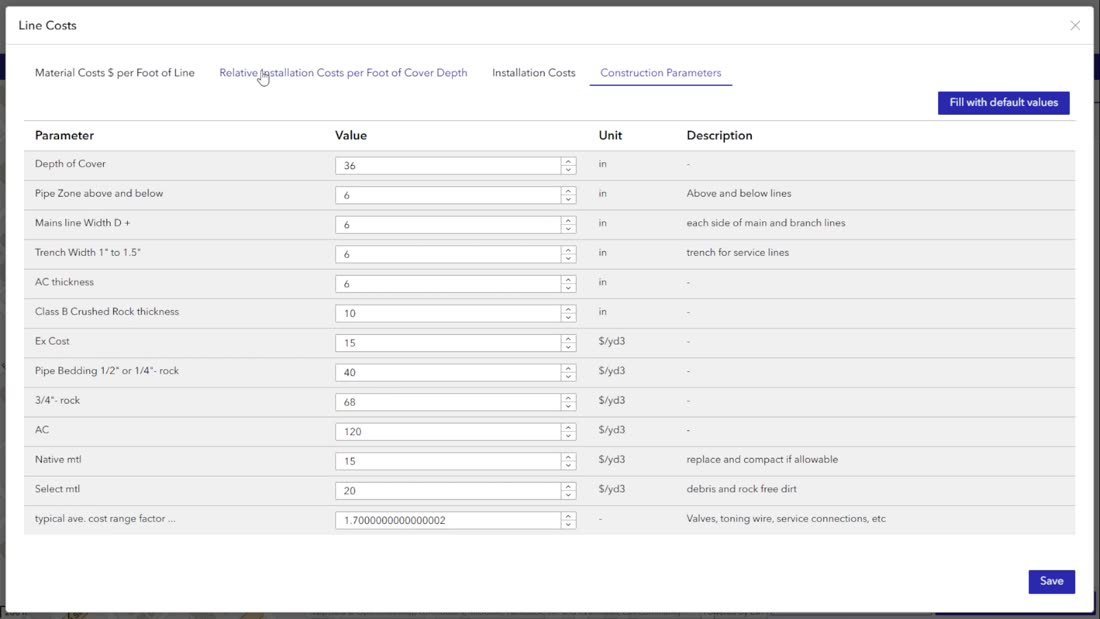Edit the Select mtl cost value
Image resolution: width=1100 pixels, height=619 pixels.
coord(448,491)
